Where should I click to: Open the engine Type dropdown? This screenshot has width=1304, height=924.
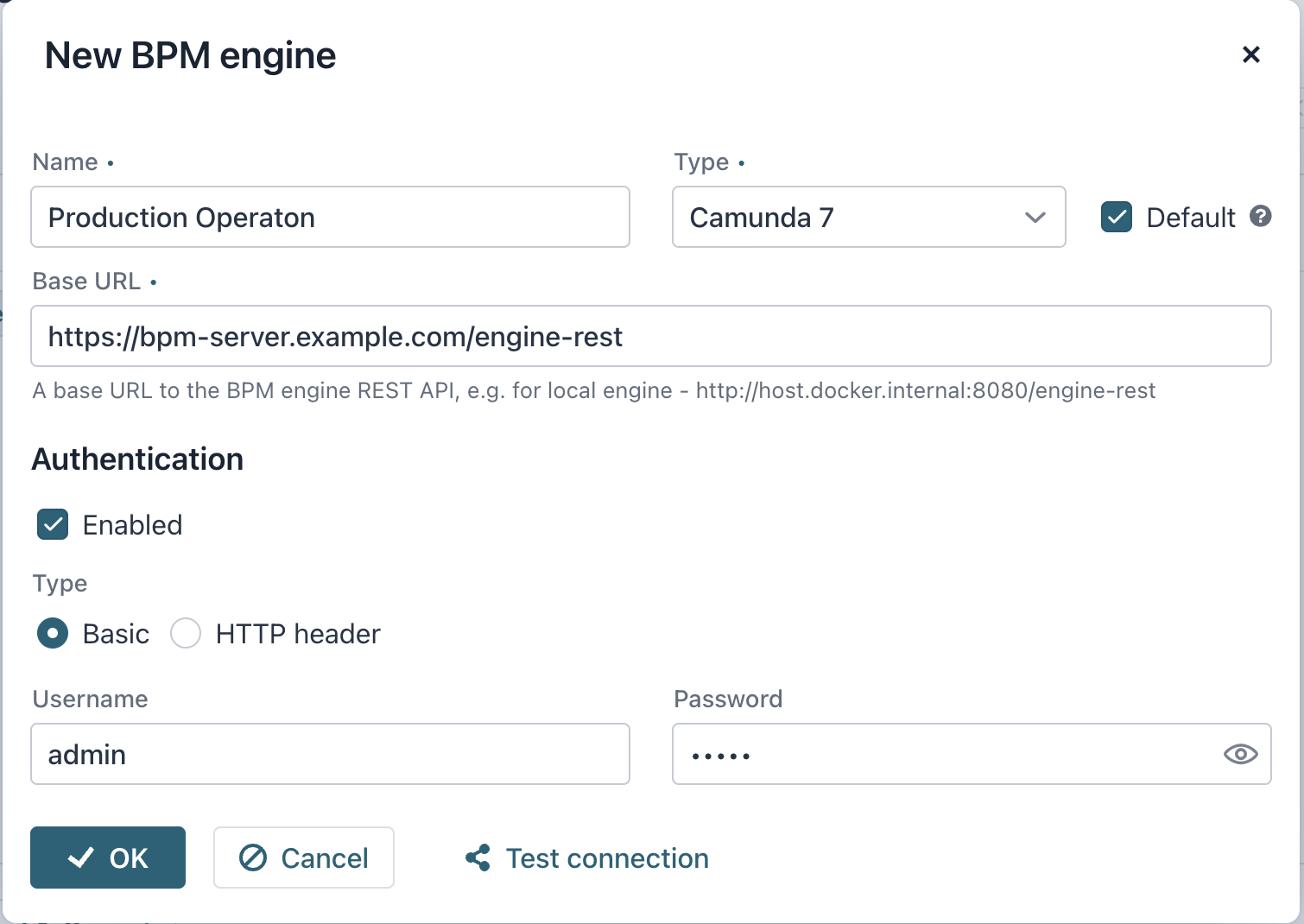[868, 218]
